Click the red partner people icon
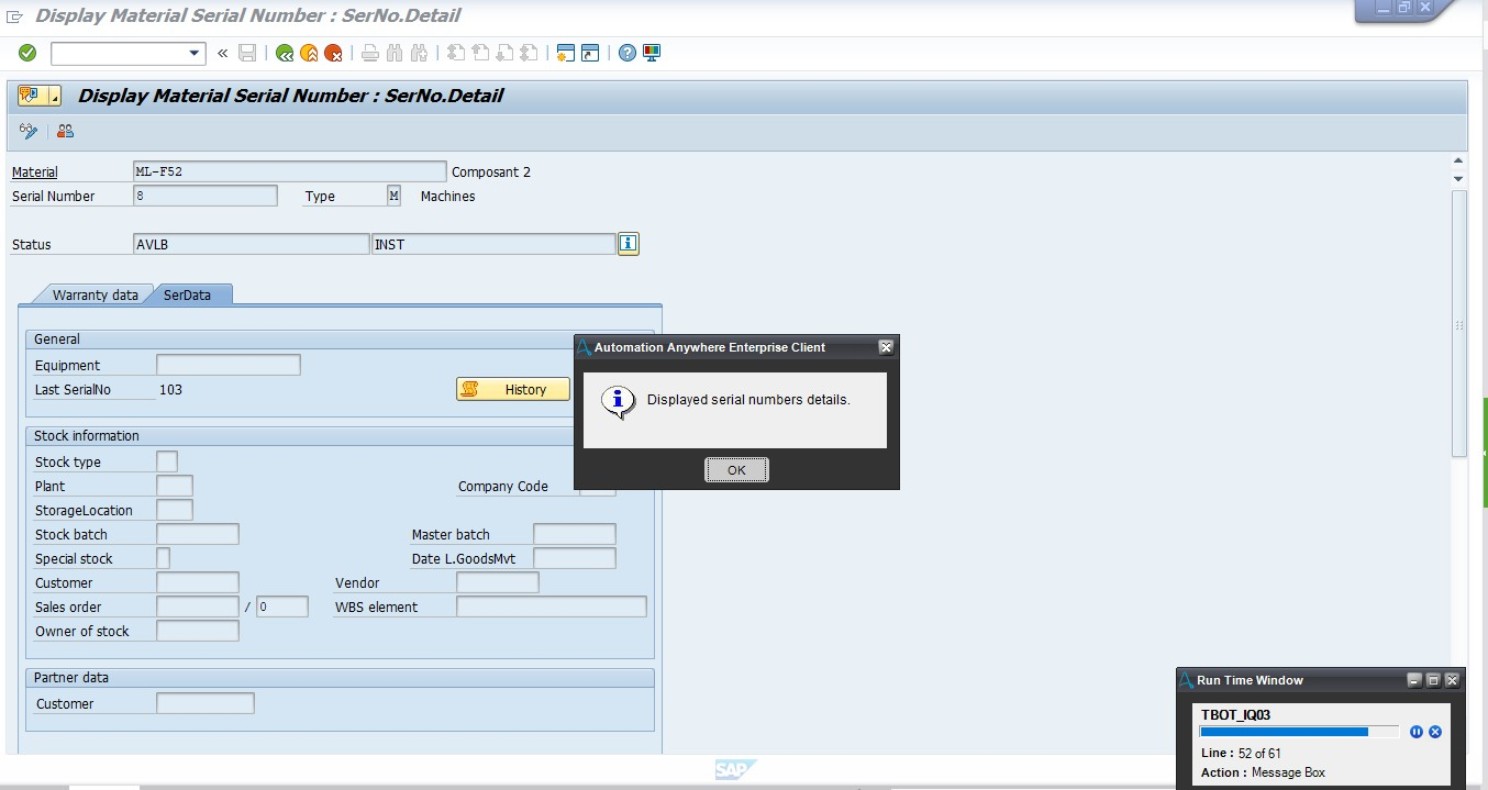The image size is (1488, 790). pyautogui.click(x=65, y=131)
